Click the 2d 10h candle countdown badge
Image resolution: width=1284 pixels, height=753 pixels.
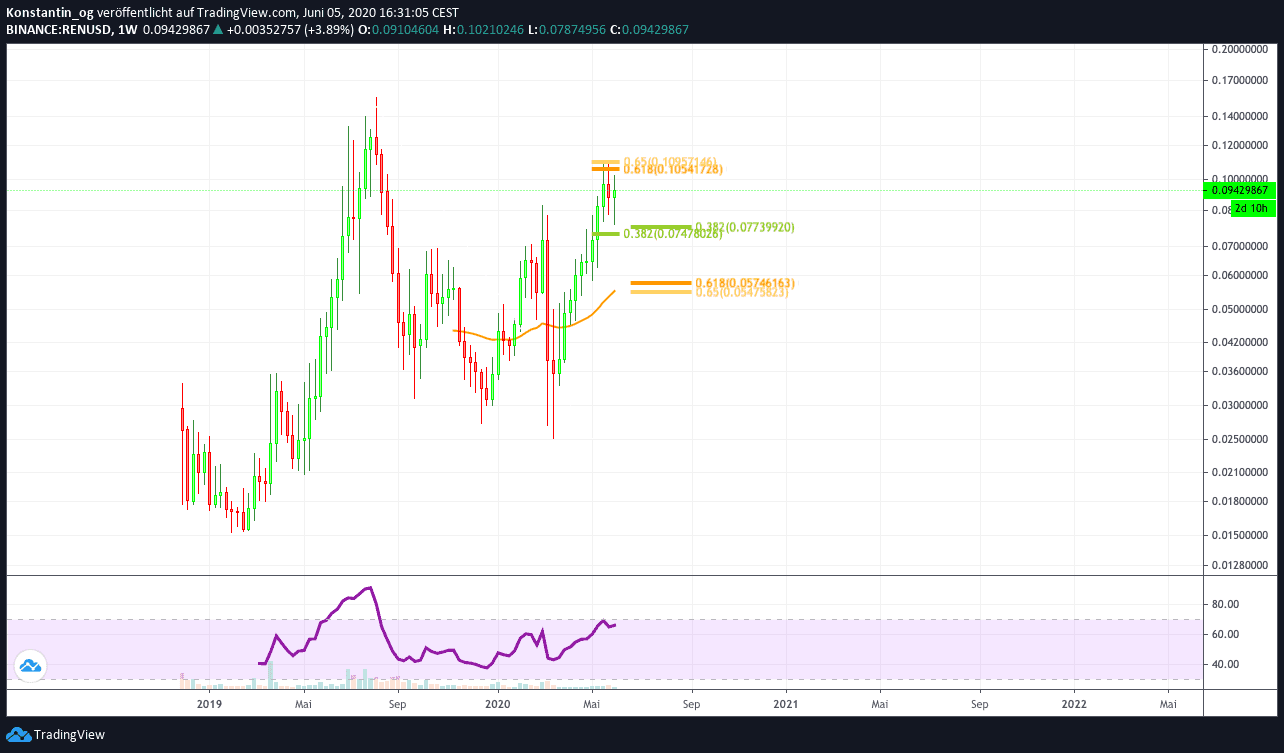pos(1251,208)
